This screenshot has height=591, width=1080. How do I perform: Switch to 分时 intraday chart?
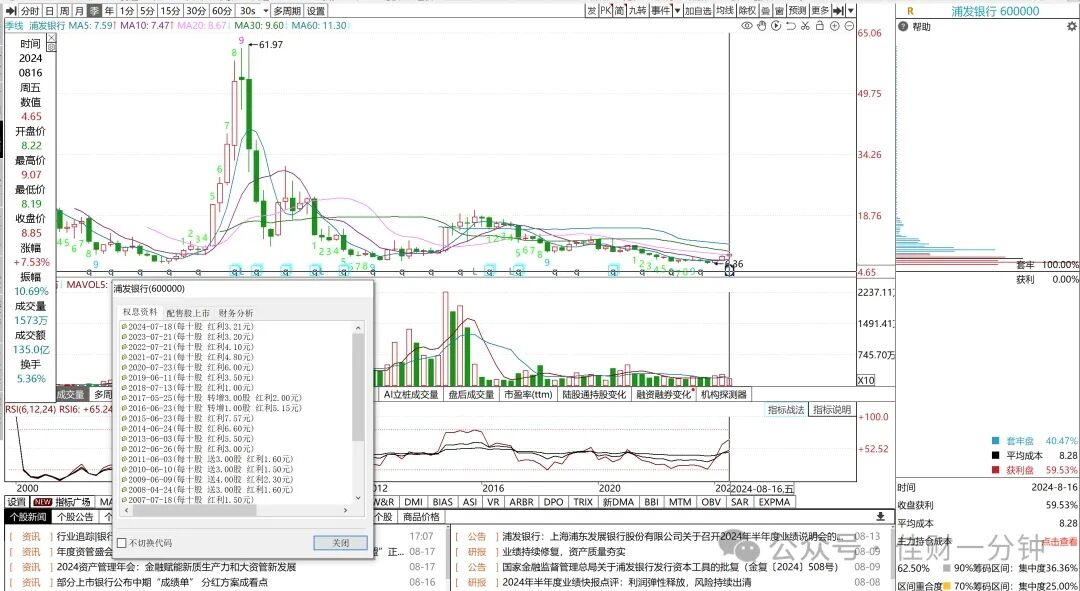[x=30, y=11]
